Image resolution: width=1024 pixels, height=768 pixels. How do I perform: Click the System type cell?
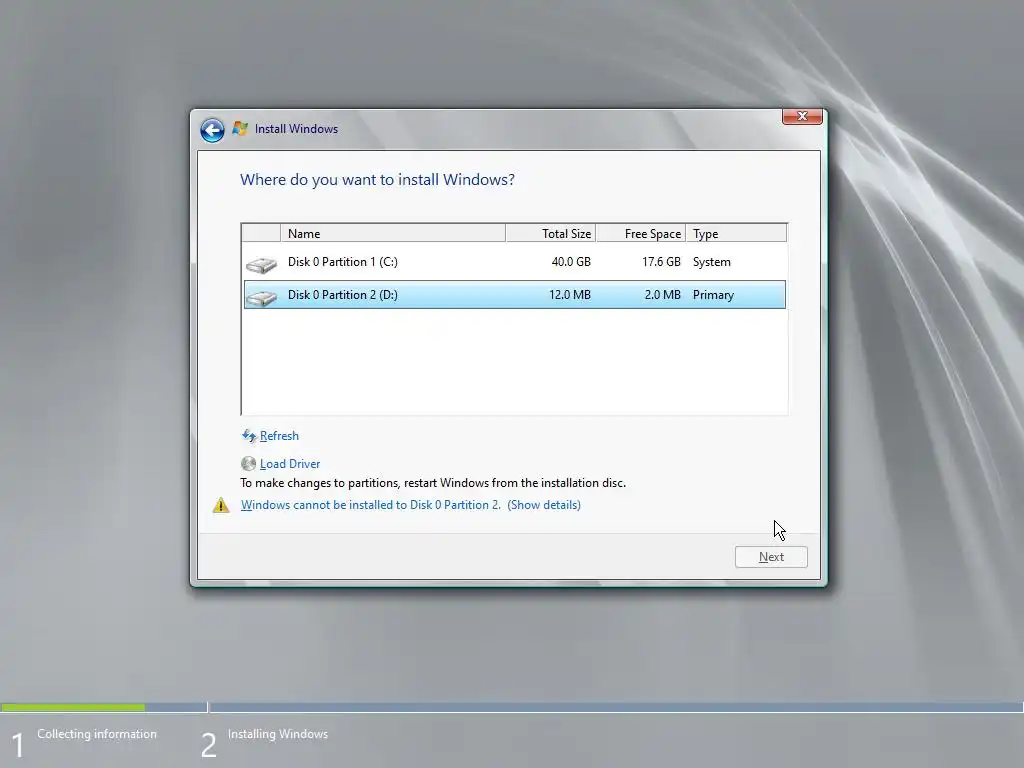click(x=712, y=262)
